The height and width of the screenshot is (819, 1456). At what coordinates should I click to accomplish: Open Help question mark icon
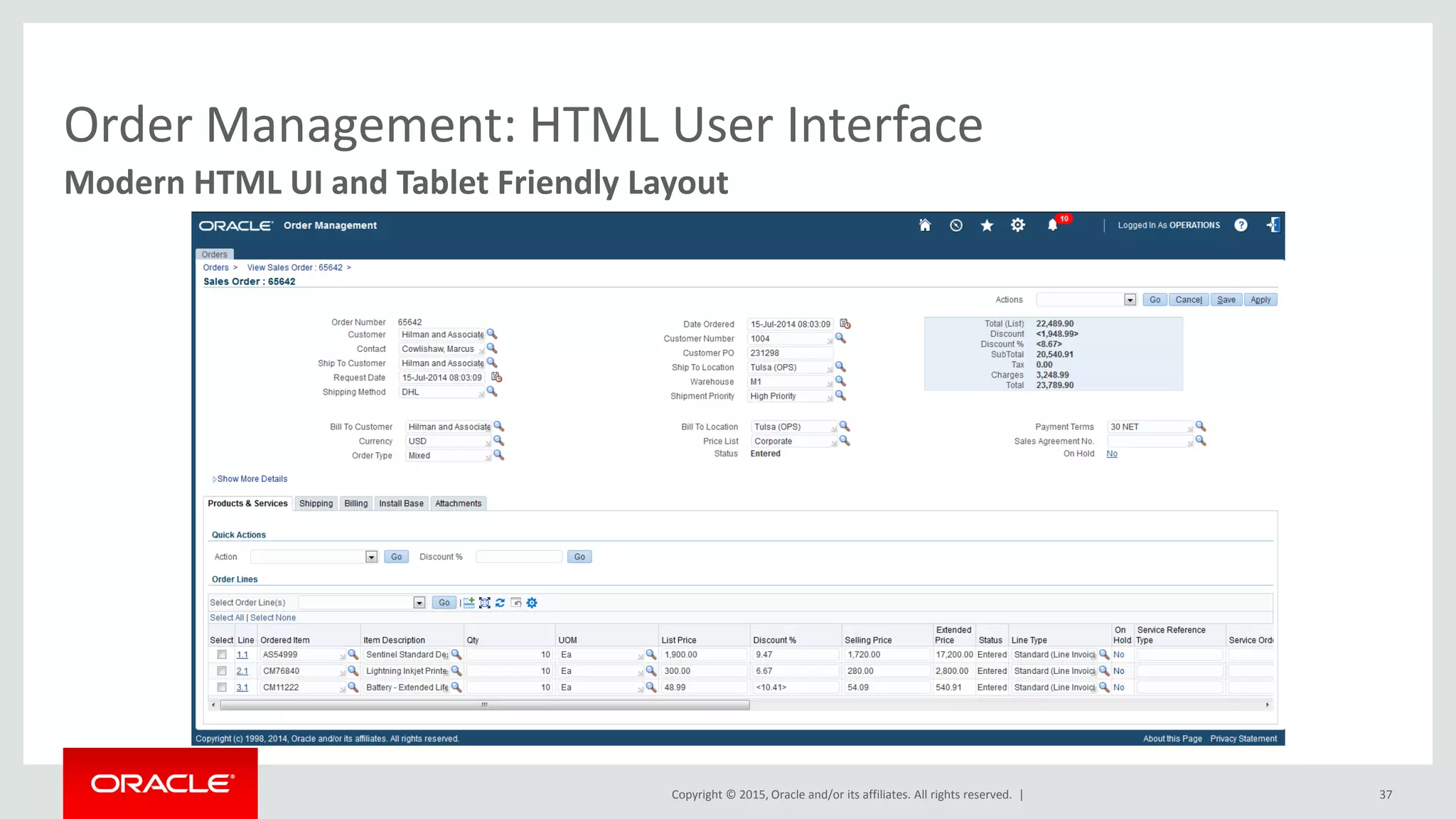click(x=1241, y=225)
